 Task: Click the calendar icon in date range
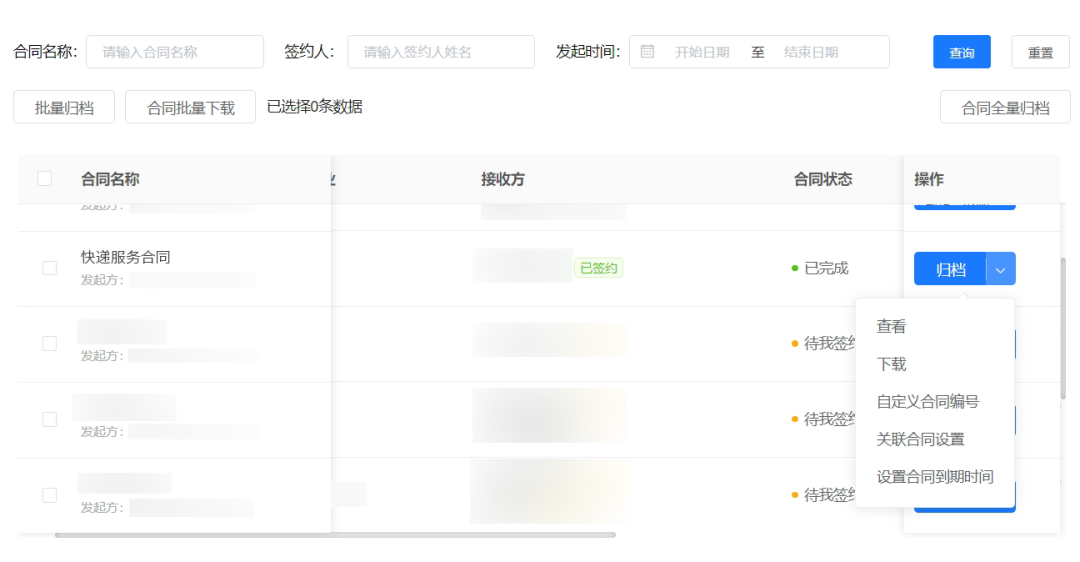pyautogui.click(x=647, y=52)
